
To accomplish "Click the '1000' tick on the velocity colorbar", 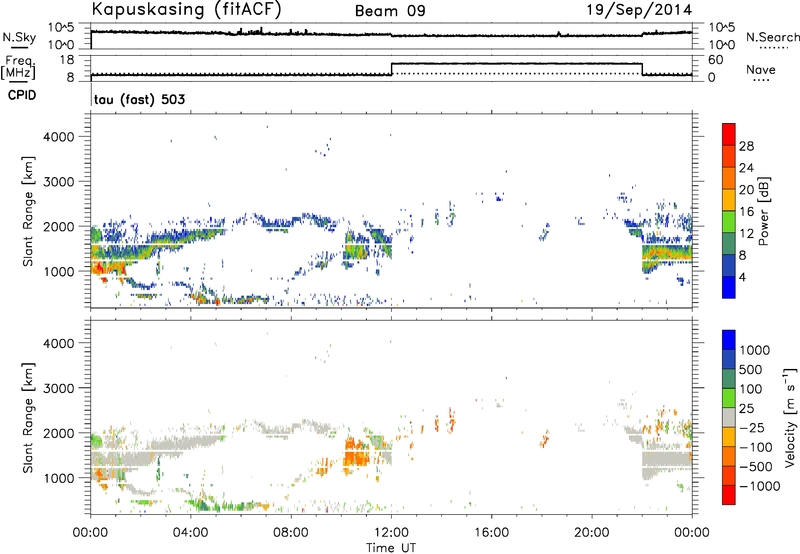I will 755,350.
